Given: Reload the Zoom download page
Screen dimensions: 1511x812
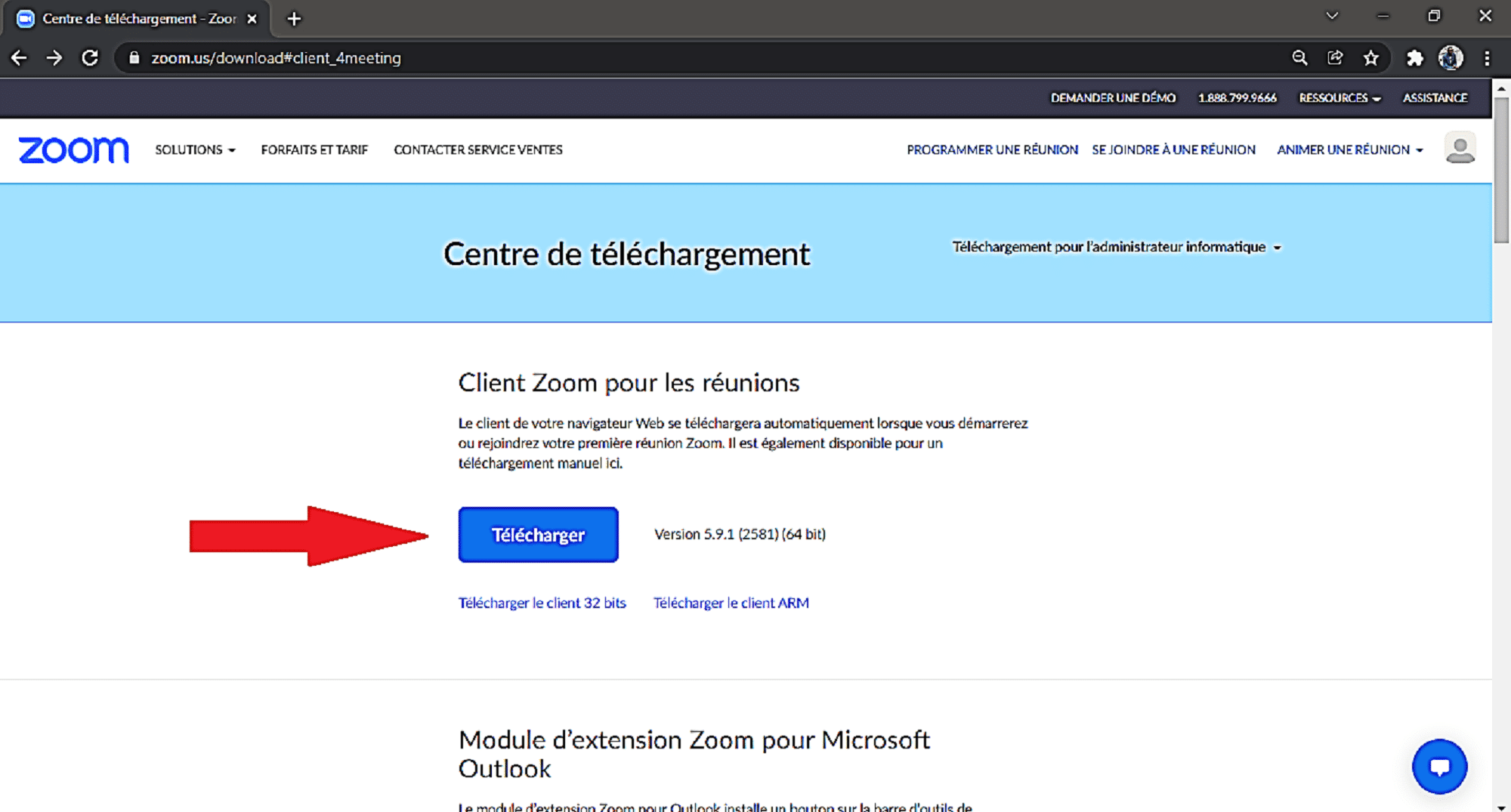Looking at the screenshot, I should (x=90, y=58).
